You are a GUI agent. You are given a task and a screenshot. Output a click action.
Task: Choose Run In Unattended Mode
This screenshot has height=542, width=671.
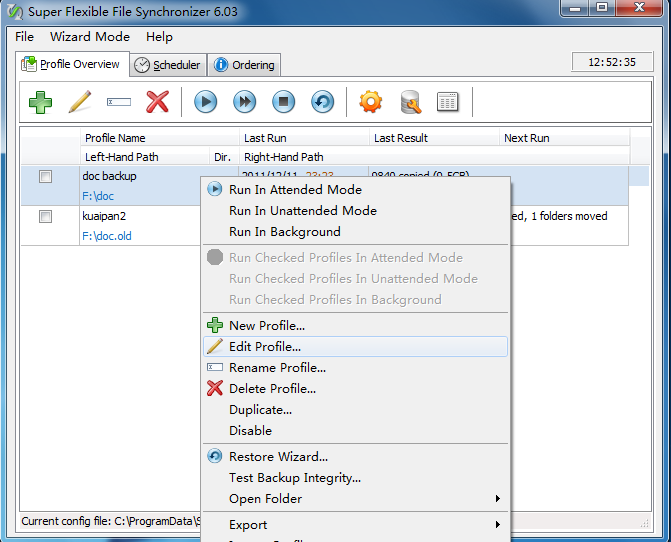(x=355, y=210)
